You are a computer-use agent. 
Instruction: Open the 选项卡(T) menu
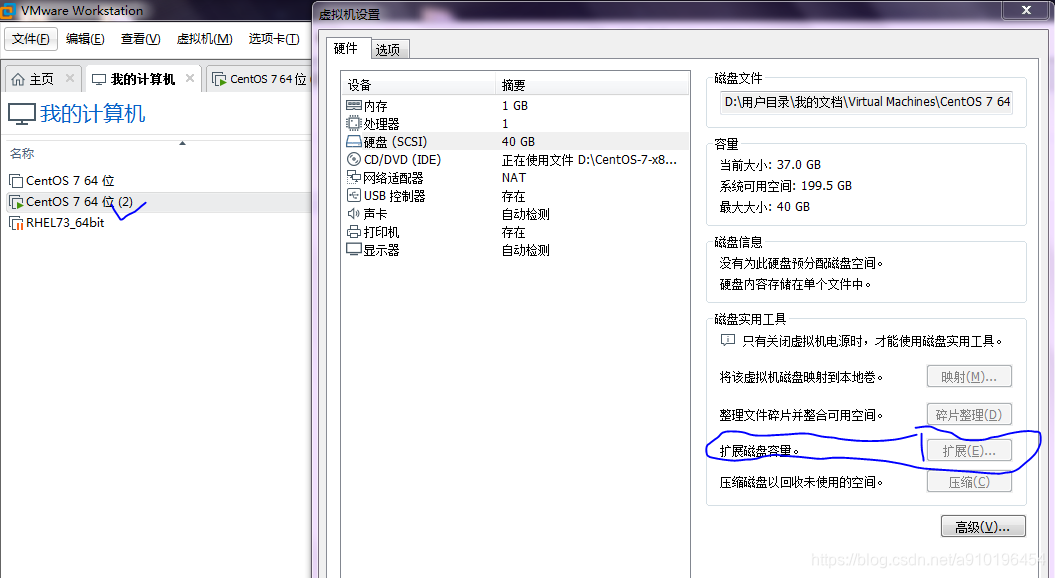click(274, 39)
